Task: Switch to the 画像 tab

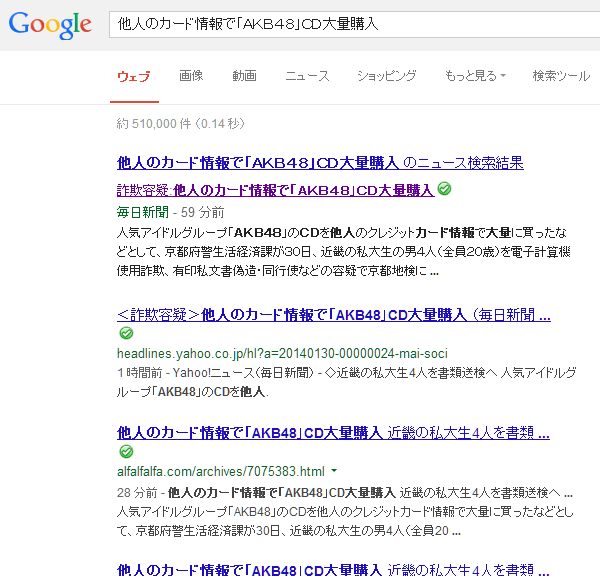Action: coord(191,76)
